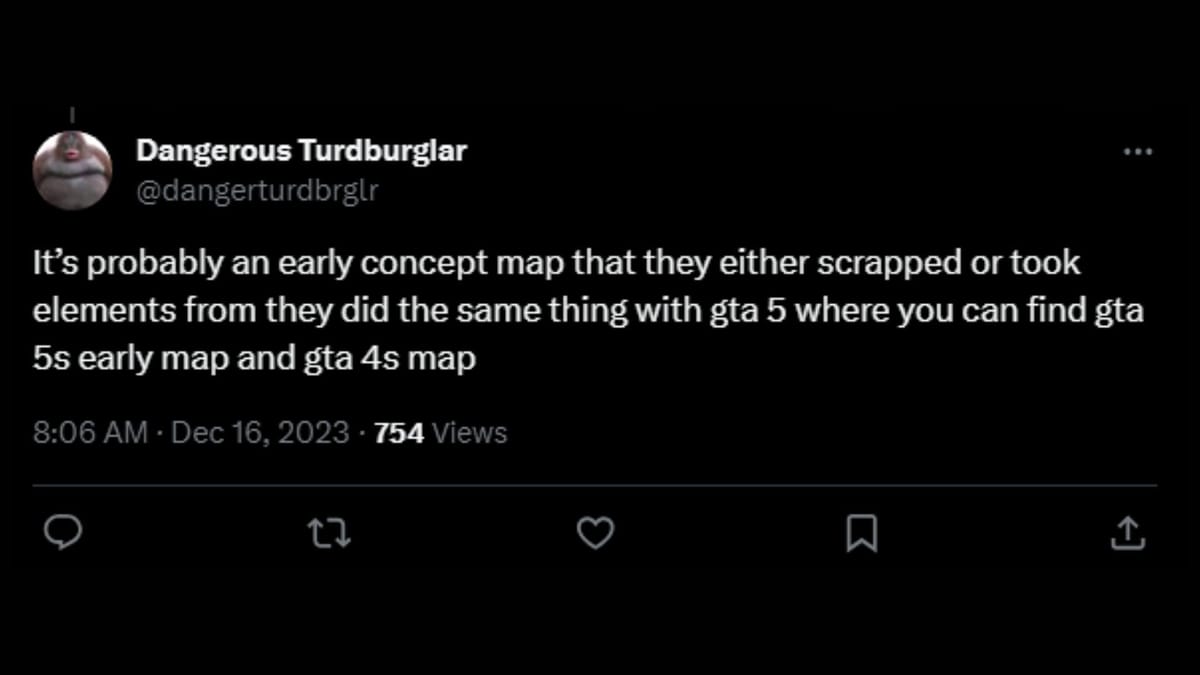This screenshot has width=1200, height=675.
Task: Select the display name Dangerous Turdburglar
Action: [300, 150]
